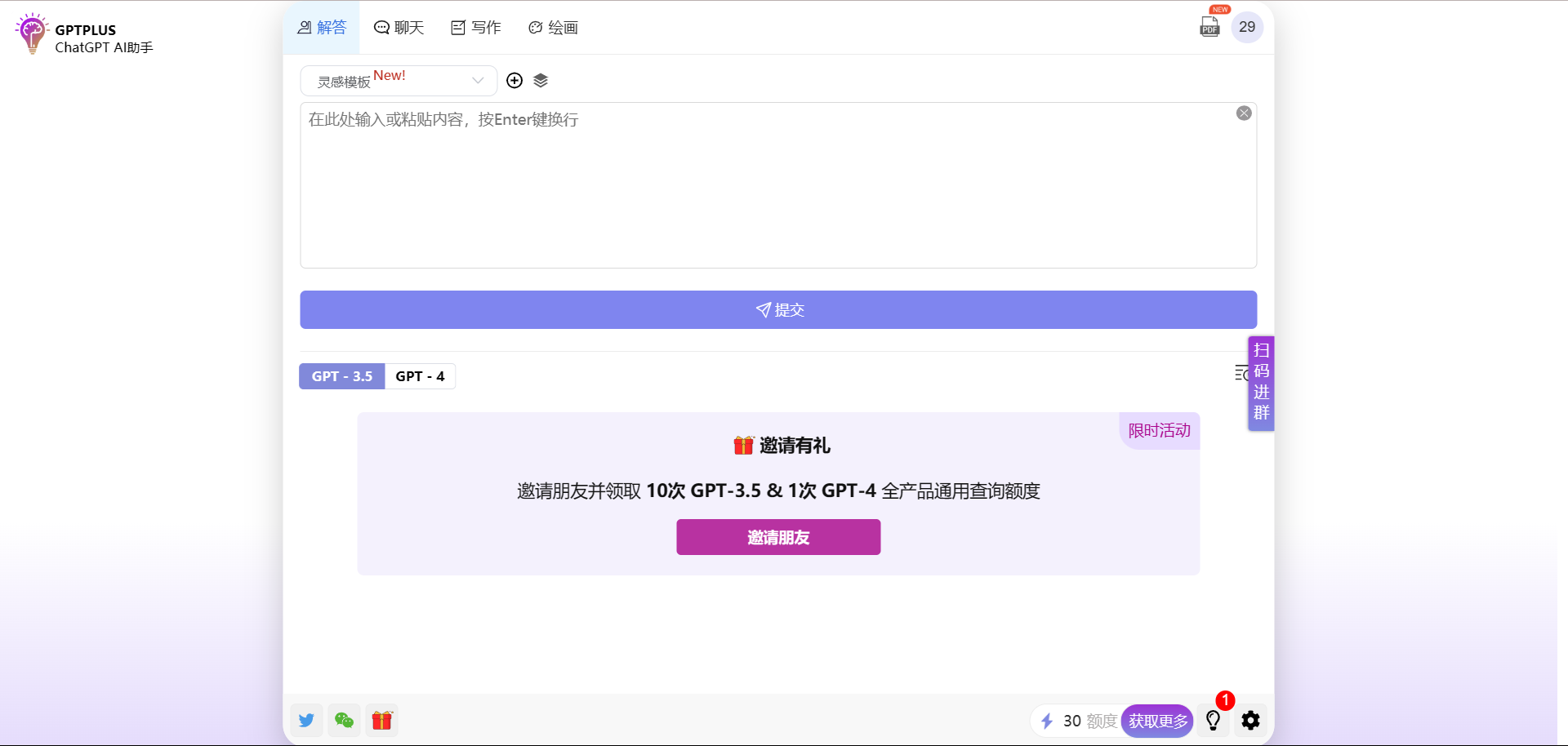Click the layers icon next to template selector

click(x=541, y=80)
